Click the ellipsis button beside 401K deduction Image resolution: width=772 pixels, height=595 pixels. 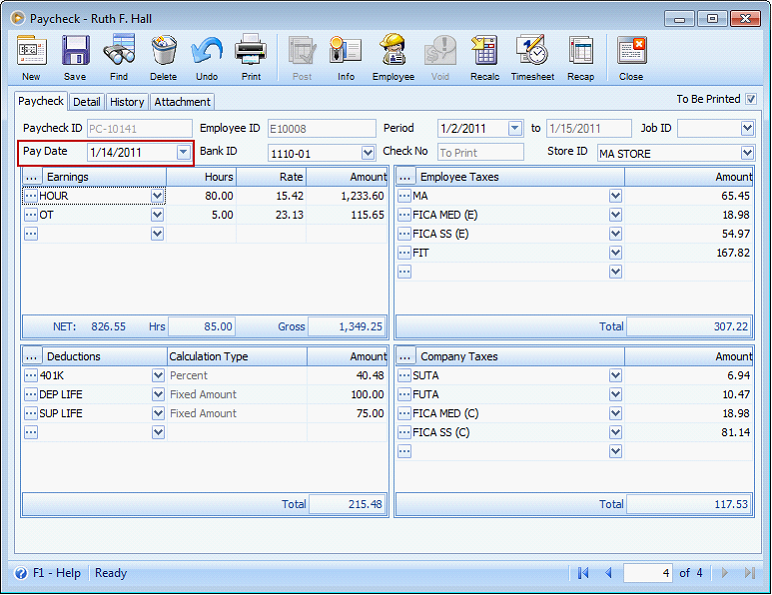pos(31,376)
